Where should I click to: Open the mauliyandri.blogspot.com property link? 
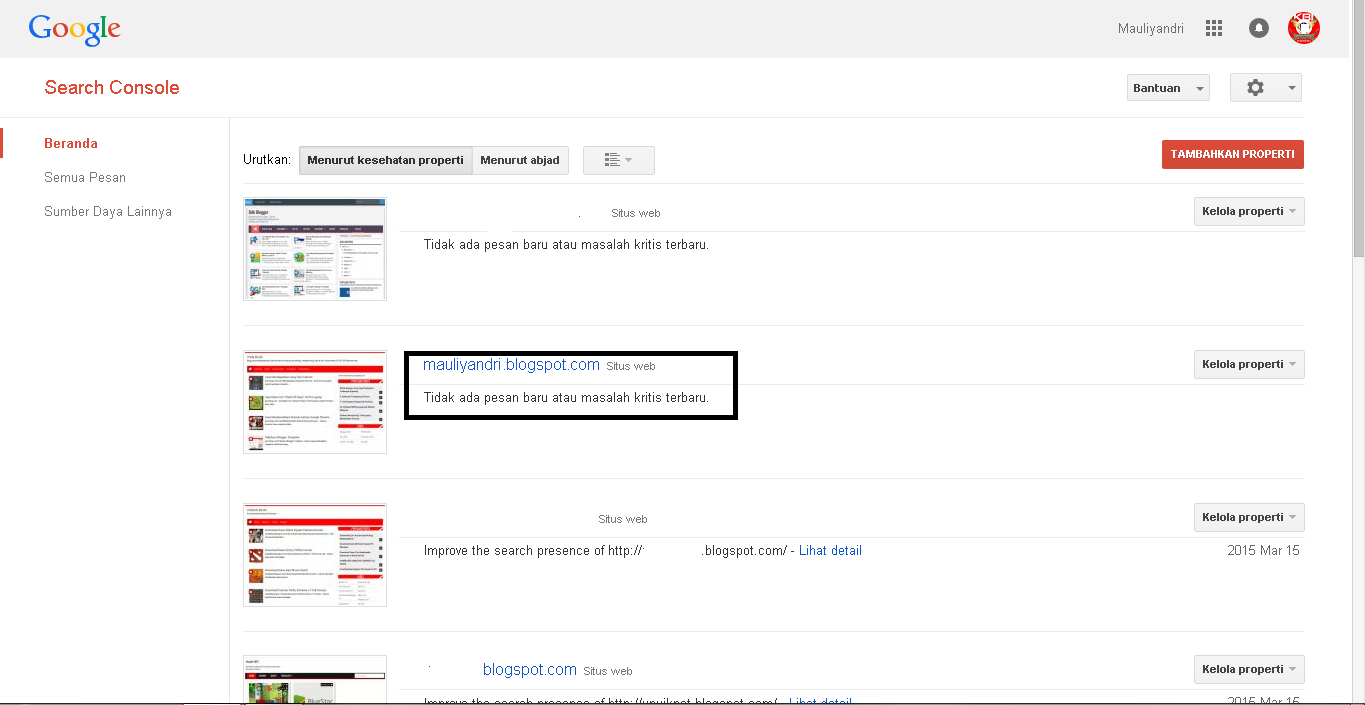(511, 365)
